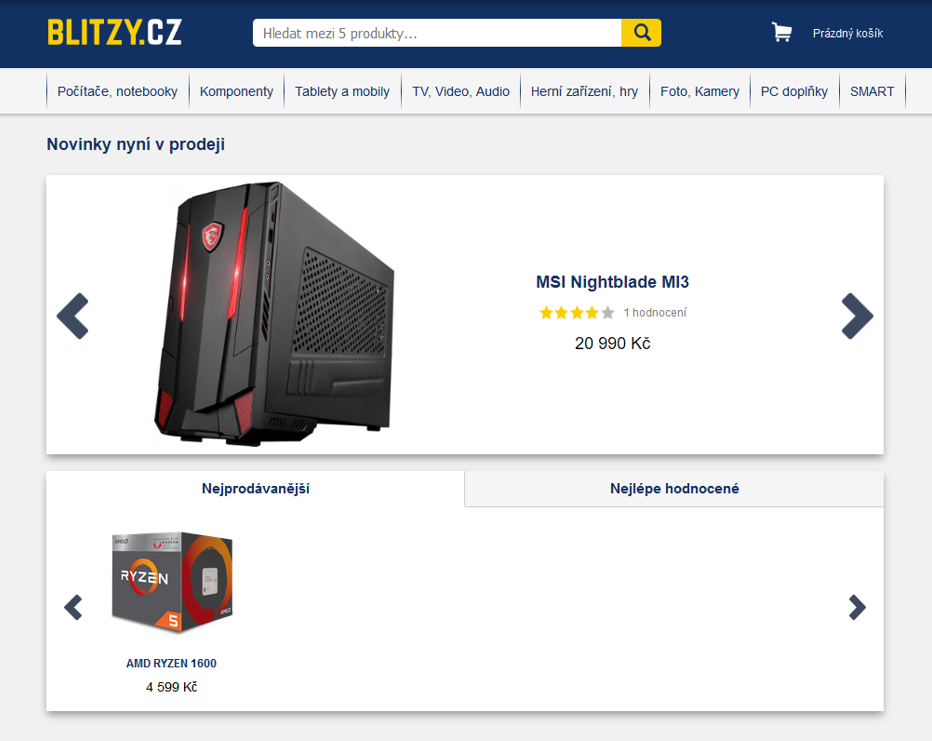Open TV, Video, Audio category
The width and height of the screenshot is (932, 741).
coord(461,92)
